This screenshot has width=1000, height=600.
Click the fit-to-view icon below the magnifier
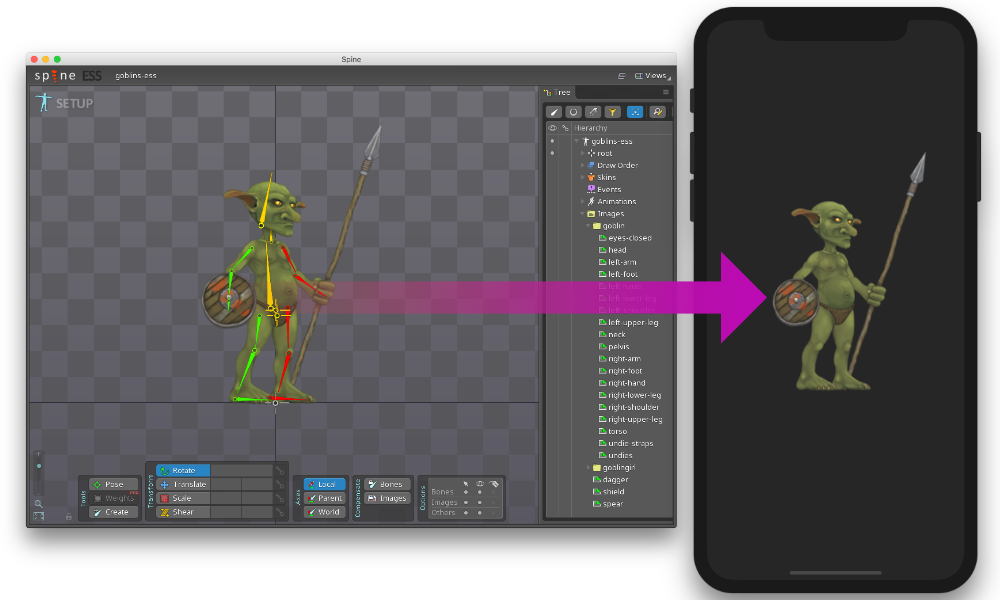tap(38, 516)
